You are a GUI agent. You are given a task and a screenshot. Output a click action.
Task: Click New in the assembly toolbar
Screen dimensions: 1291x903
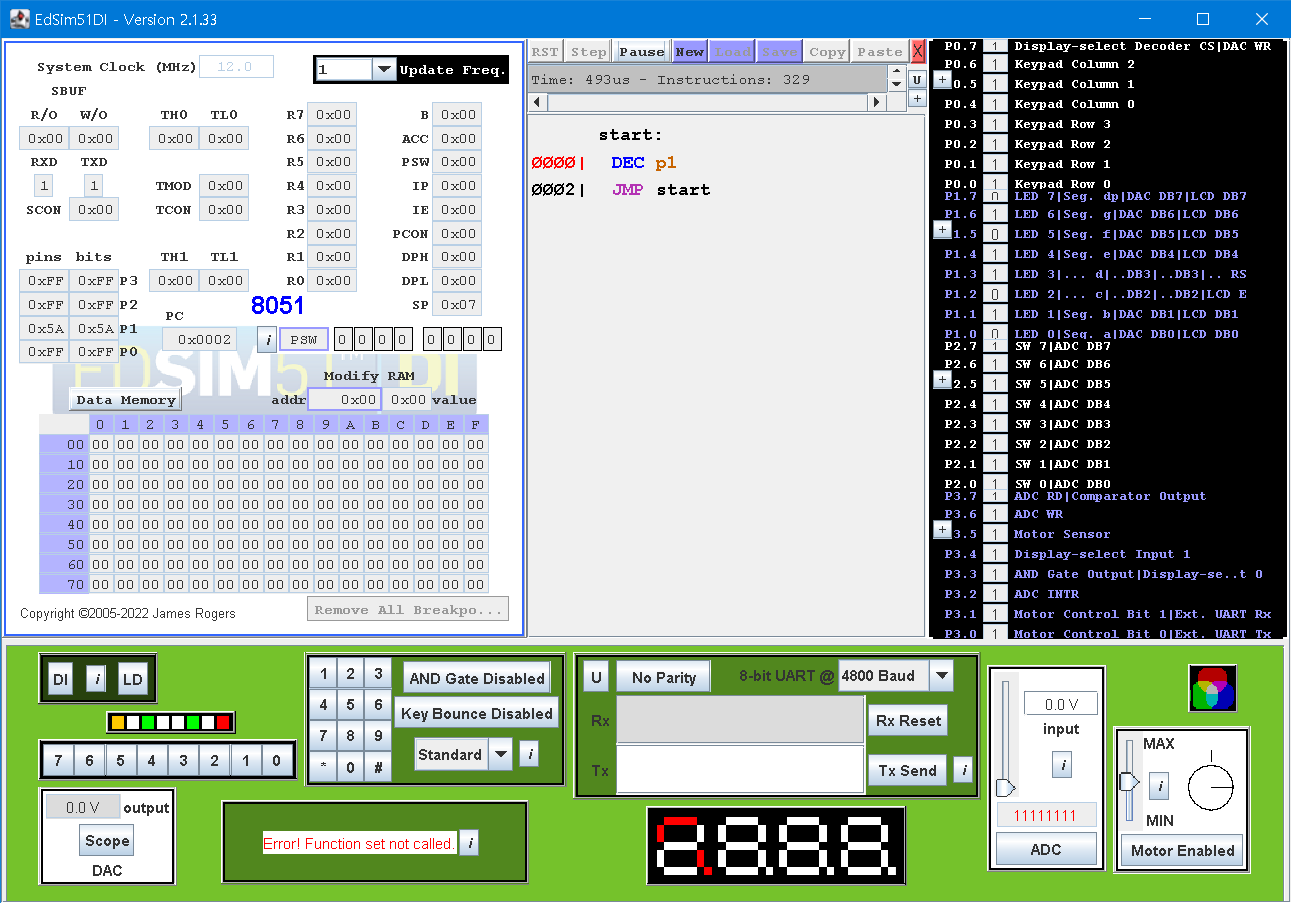pos(689,52)
